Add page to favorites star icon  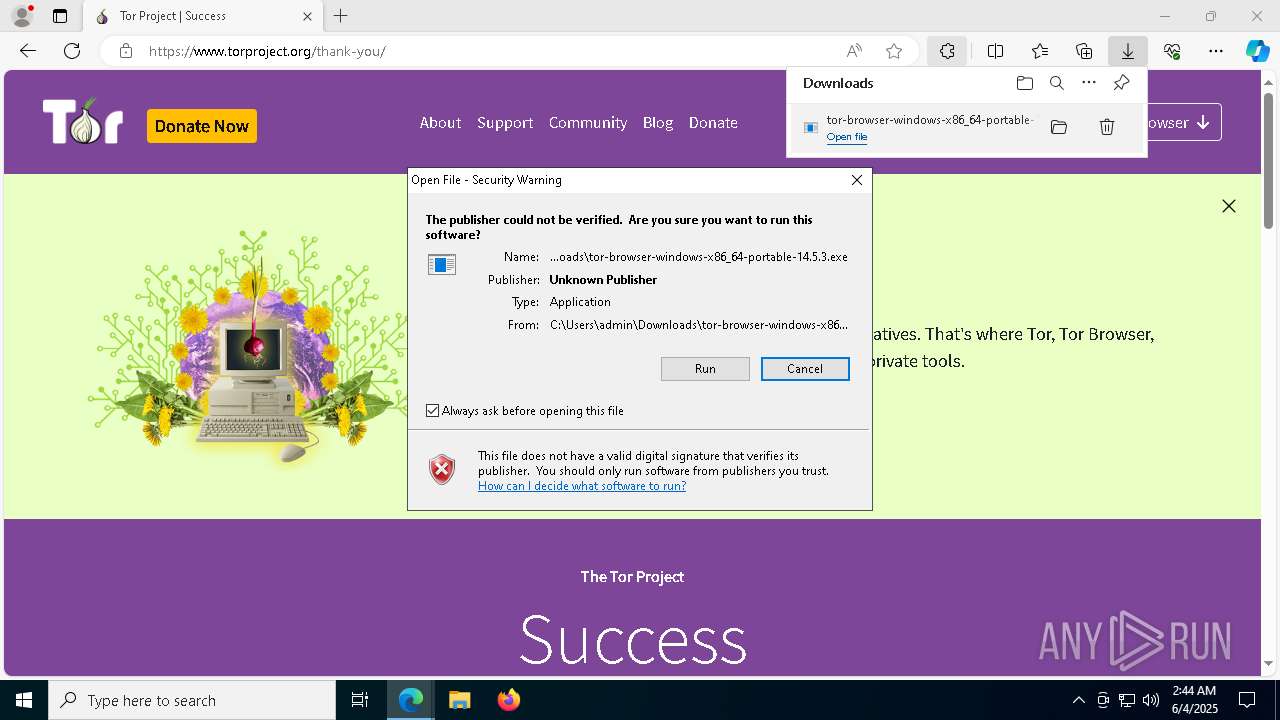click(x=894, y=51)
